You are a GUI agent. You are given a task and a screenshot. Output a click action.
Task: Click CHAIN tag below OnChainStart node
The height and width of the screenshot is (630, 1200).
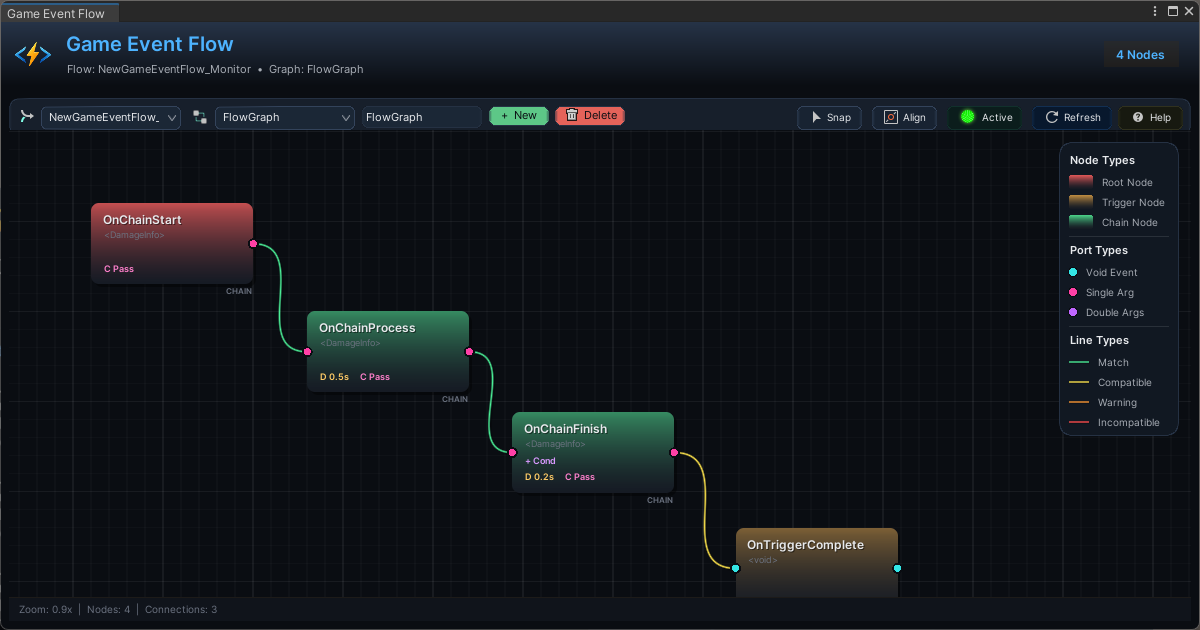tap(239, 292)
